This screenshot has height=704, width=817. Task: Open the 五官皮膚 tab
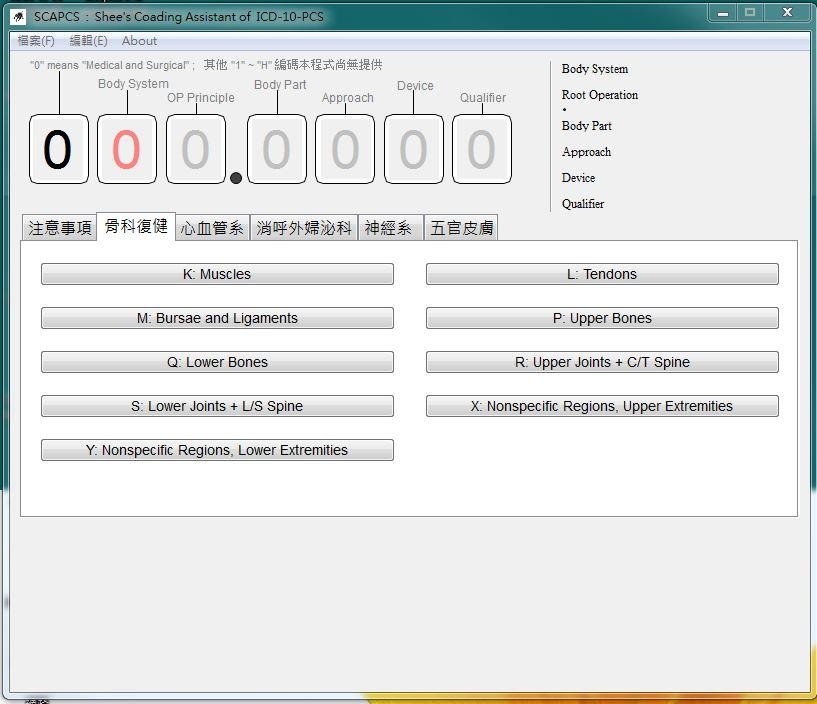tap(462, 228)
